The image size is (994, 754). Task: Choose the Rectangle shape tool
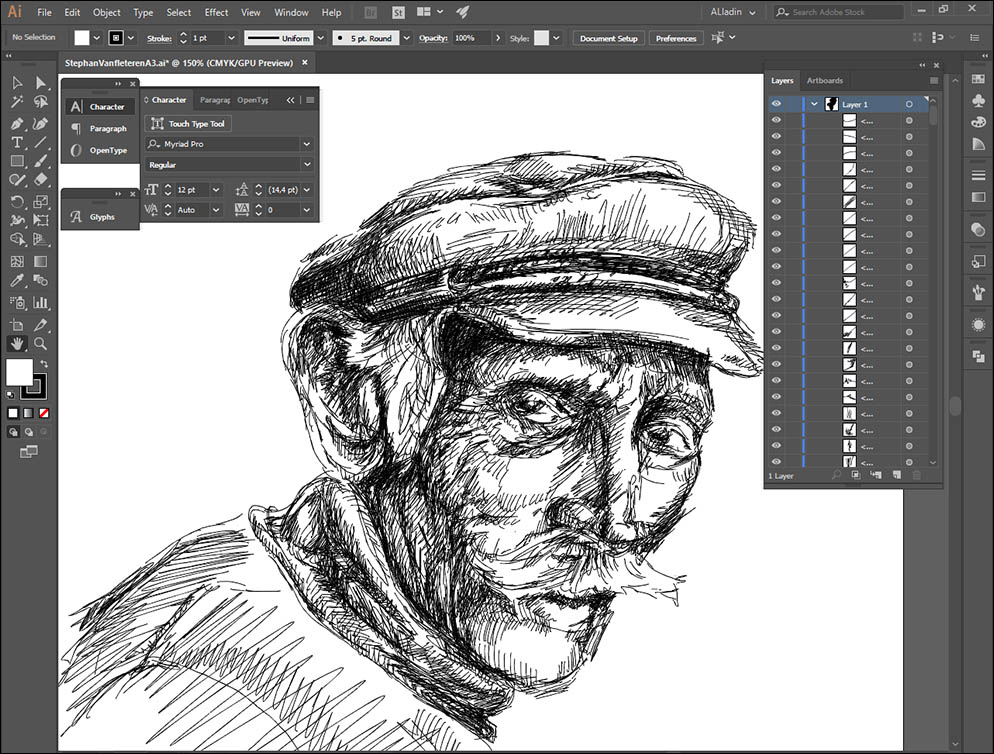(x=17, y=161)
